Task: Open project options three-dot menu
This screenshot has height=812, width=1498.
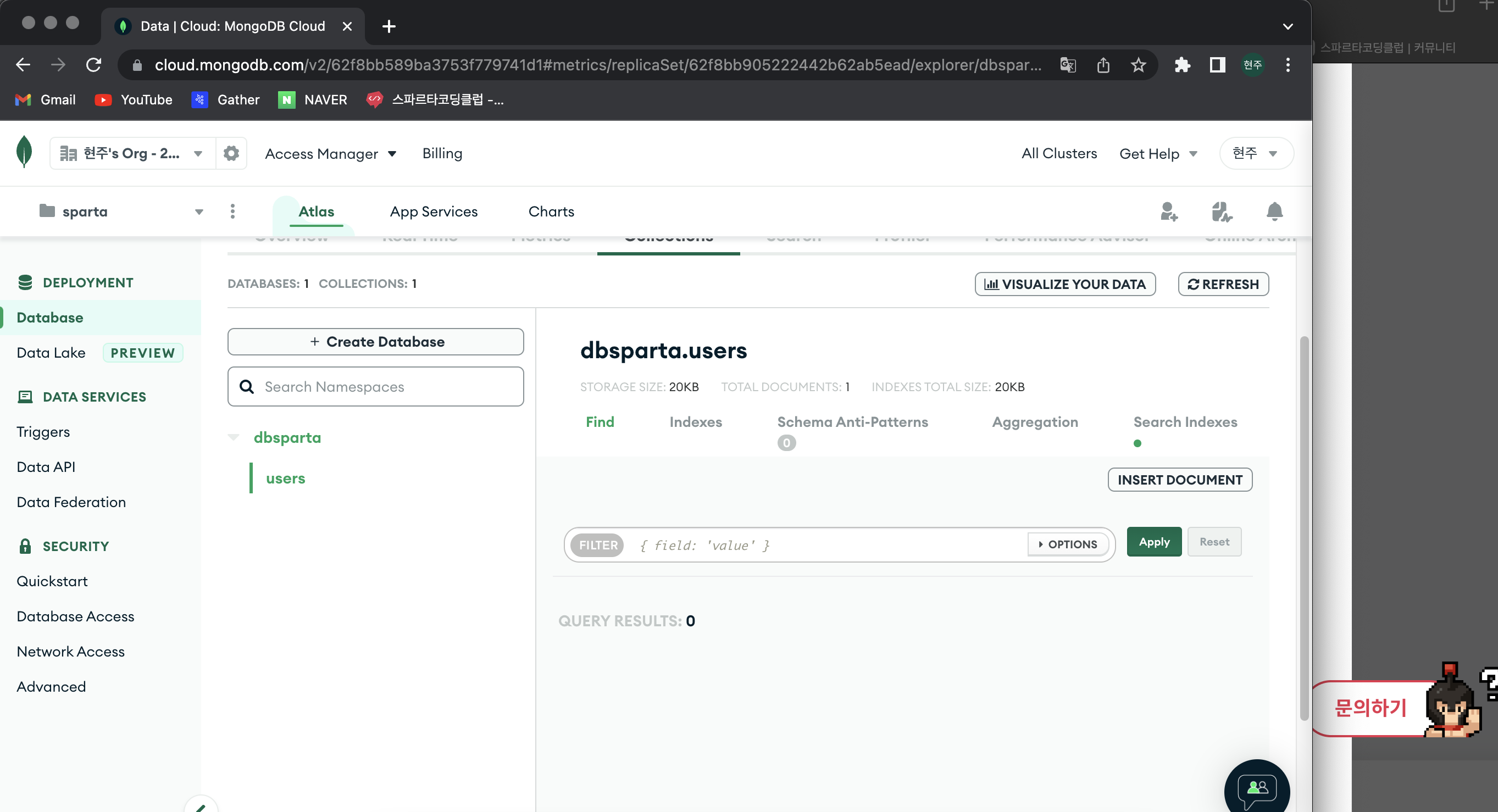Action: (232, 211)
